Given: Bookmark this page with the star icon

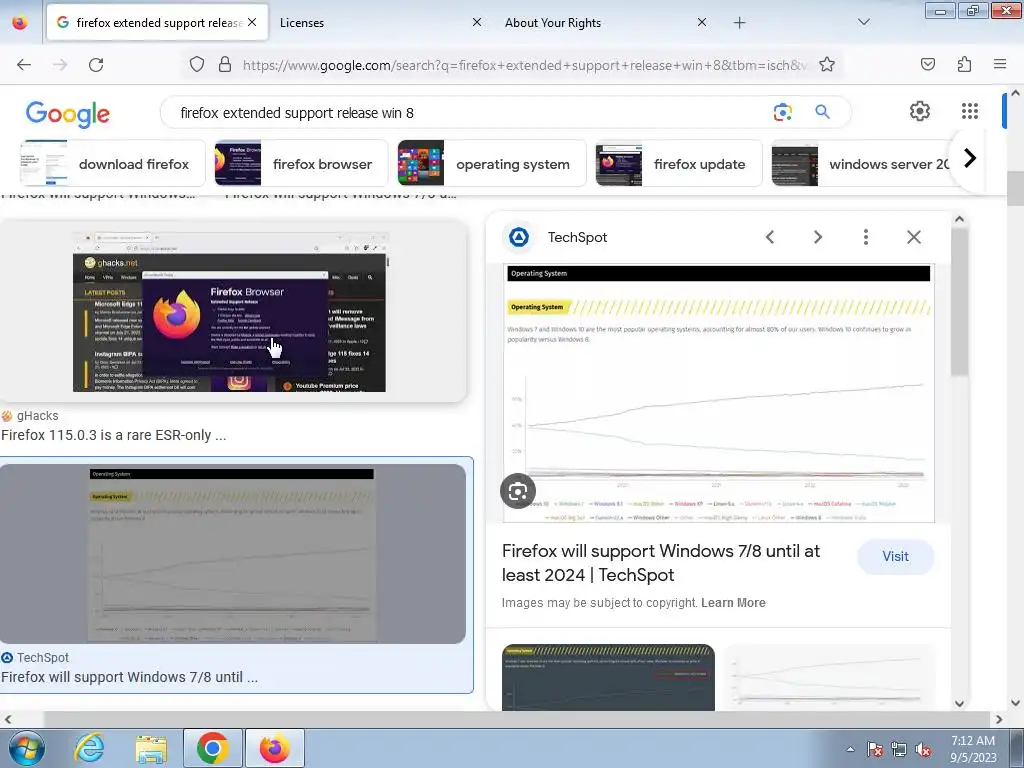Looking at the screenshot, I should click(827, 64).
